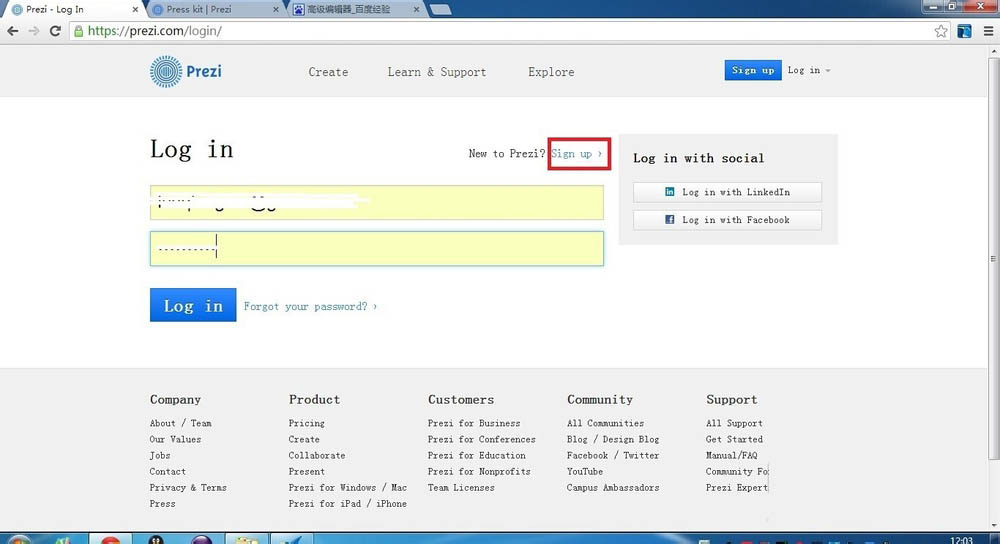The height and width of the screenshot is (544, 1000).
Task: Open the Pricing footer link
Action: coord(307,423)
